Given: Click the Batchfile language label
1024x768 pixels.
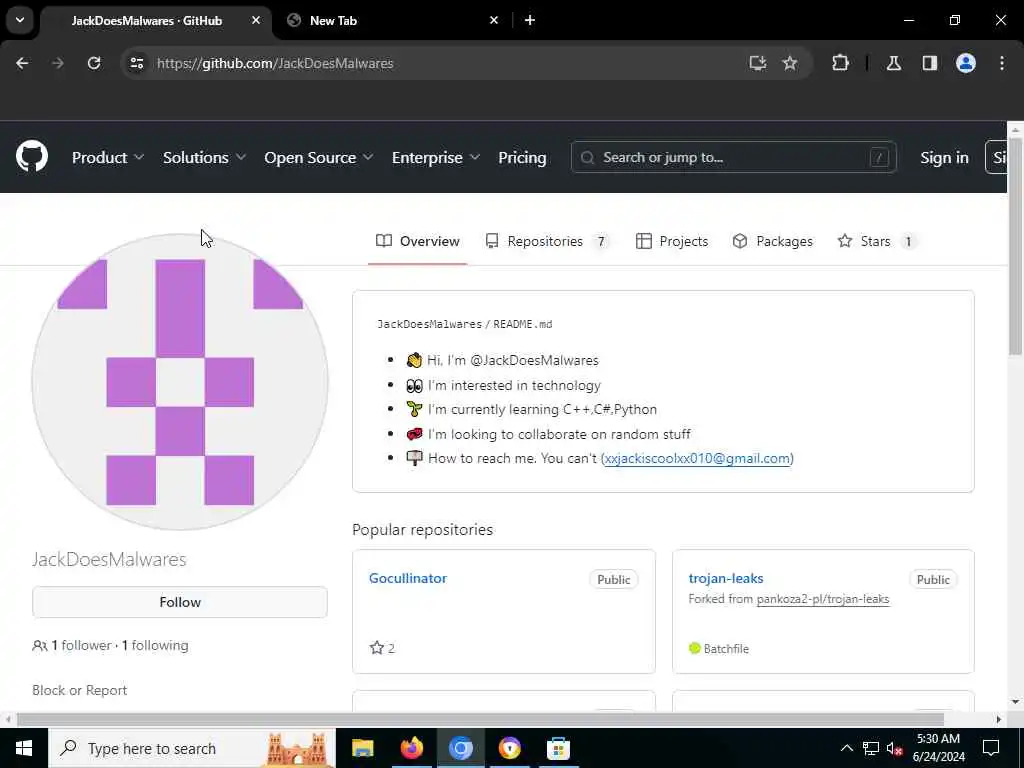Looking at the screenshot, I should [x=719, y=648].
